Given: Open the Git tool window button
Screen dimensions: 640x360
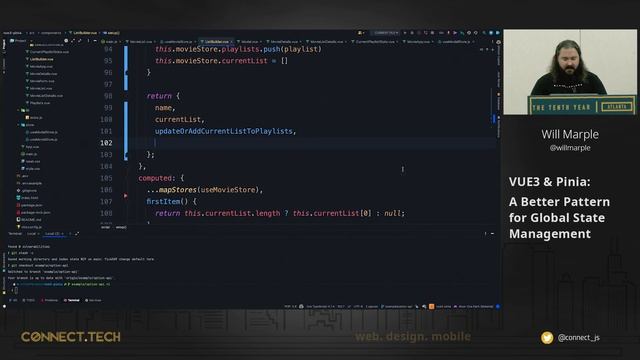Looking at the screenshot, I should point(13,300).
